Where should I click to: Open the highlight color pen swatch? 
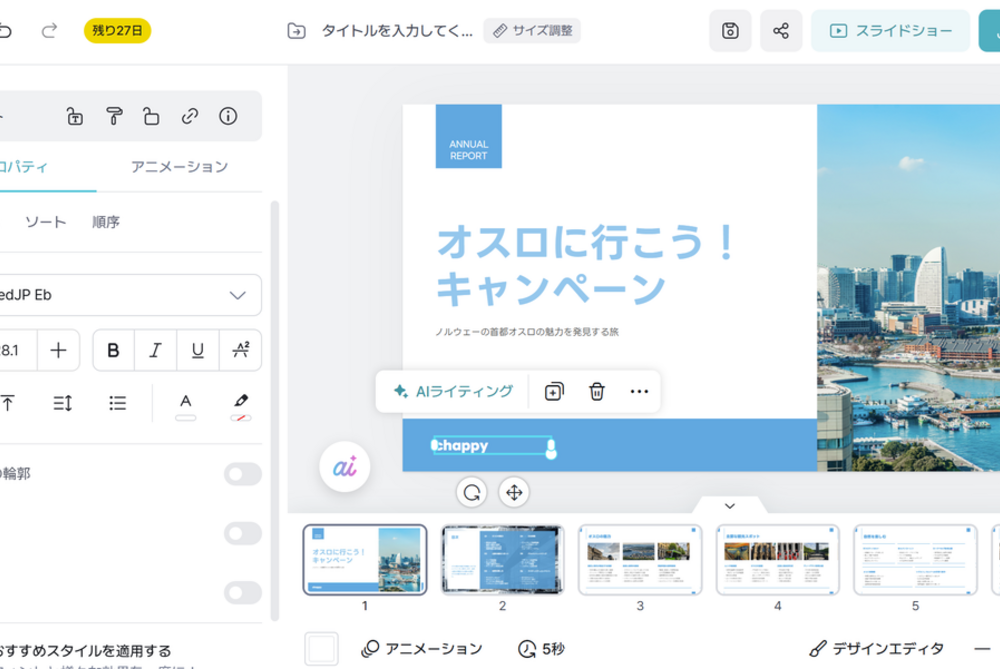tap(240, 406)
